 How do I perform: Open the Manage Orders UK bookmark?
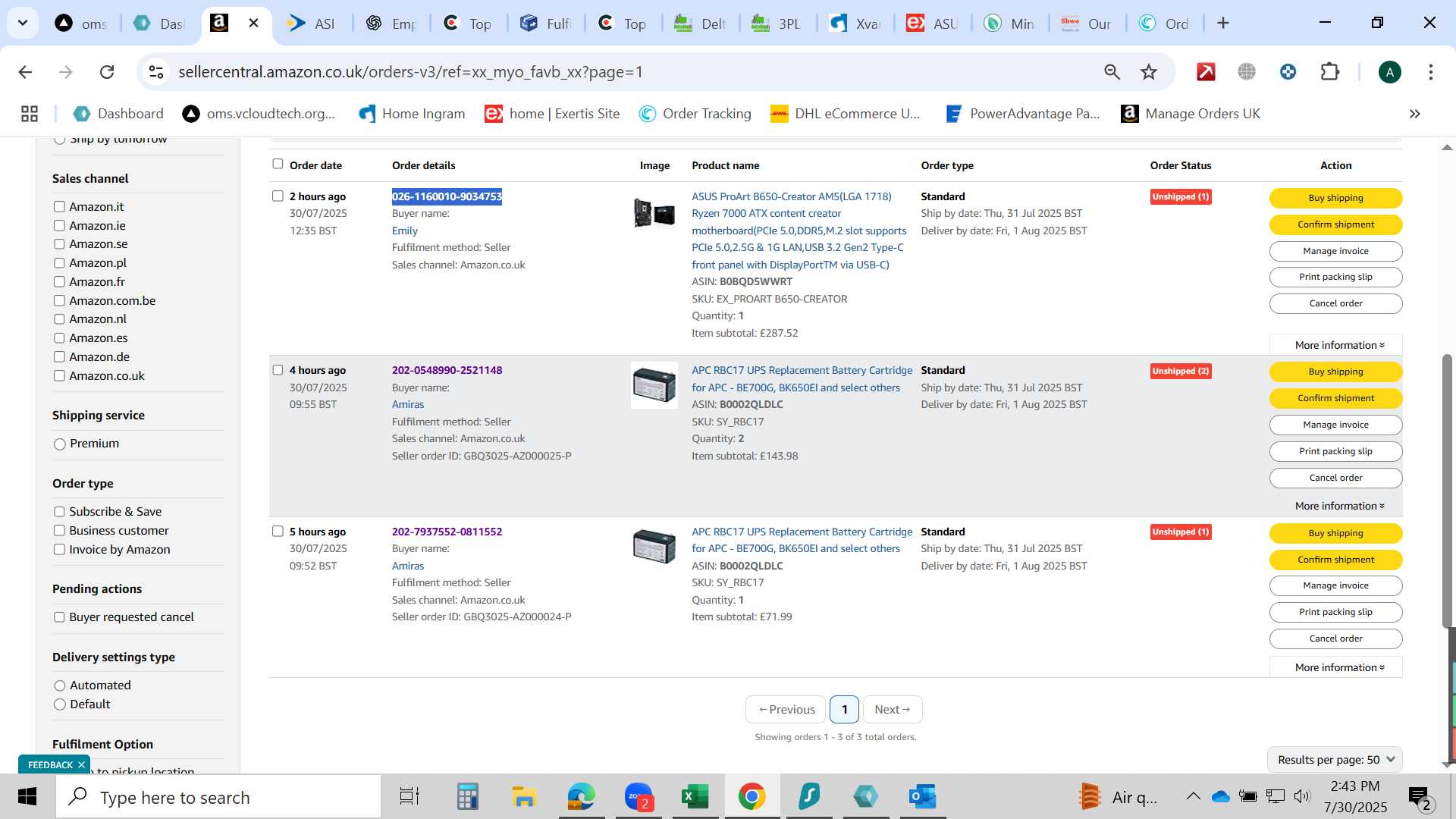(x=1191, y=114)
